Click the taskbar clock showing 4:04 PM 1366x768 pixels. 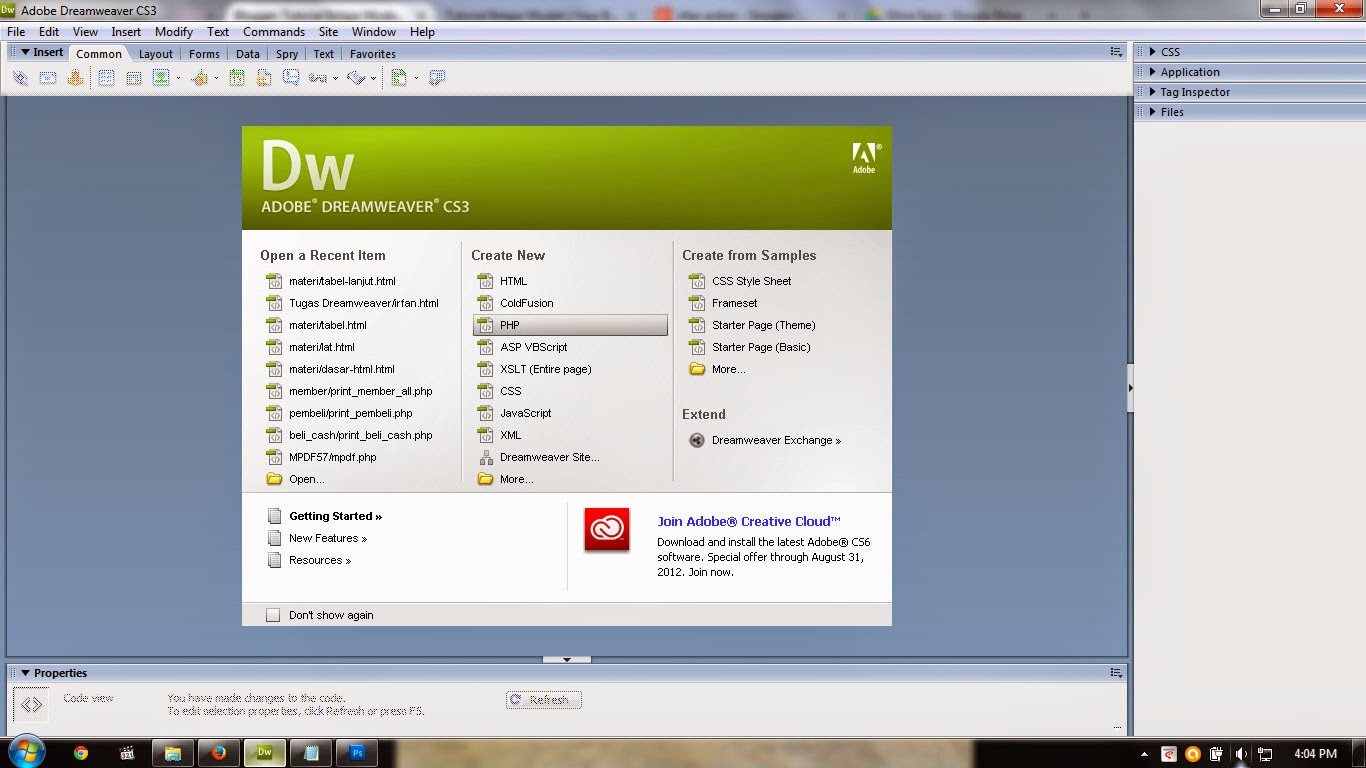point(1315,754)
